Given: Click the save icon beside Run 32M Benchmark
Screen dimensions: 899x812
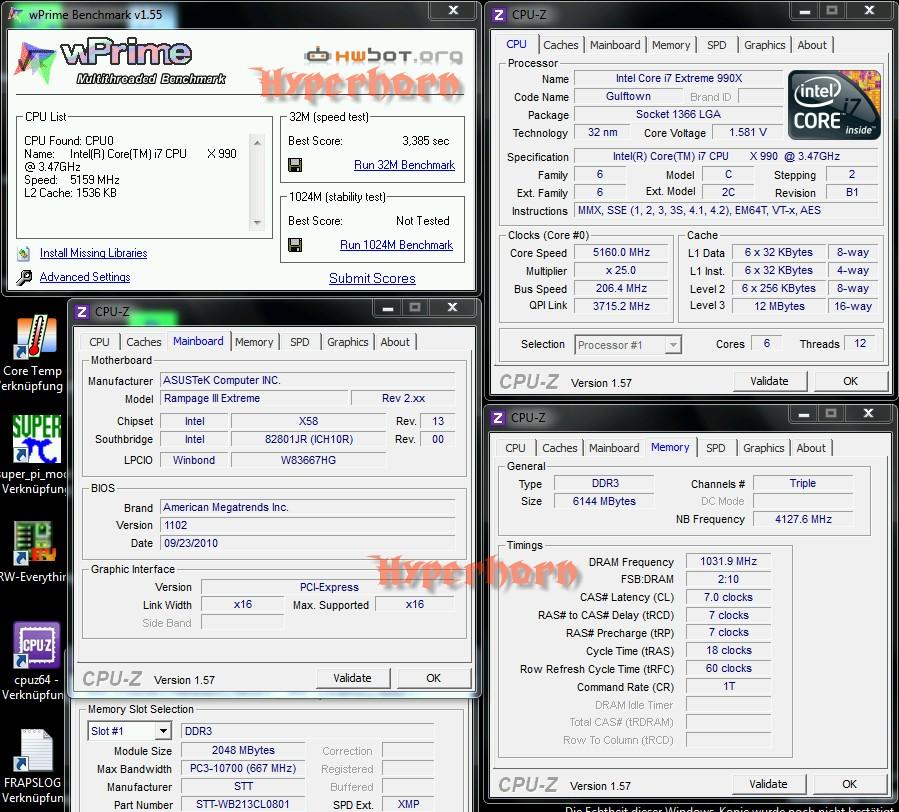Looking at the screenshot, I should click(295, 165).
